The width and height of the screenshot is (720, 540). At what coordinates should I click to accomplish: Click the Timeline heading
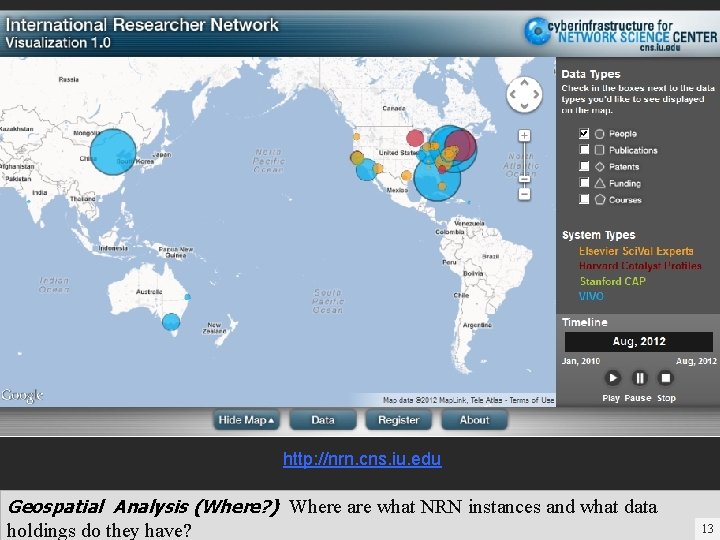pyautogui.click(x=585, y=322)
